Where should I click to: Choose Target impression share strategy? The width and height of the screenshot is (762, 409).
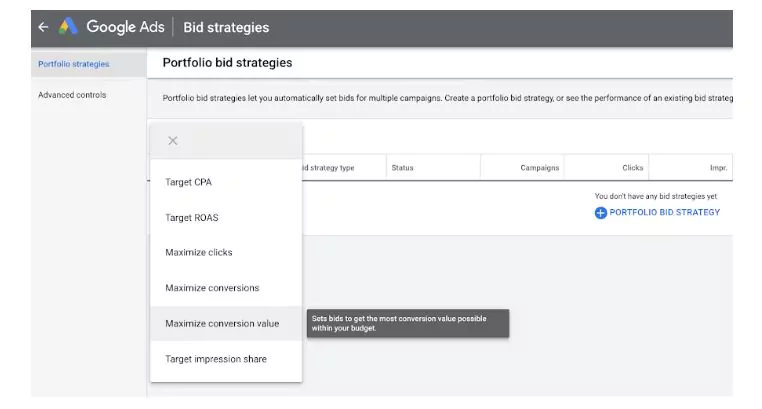tap(215, 359)
